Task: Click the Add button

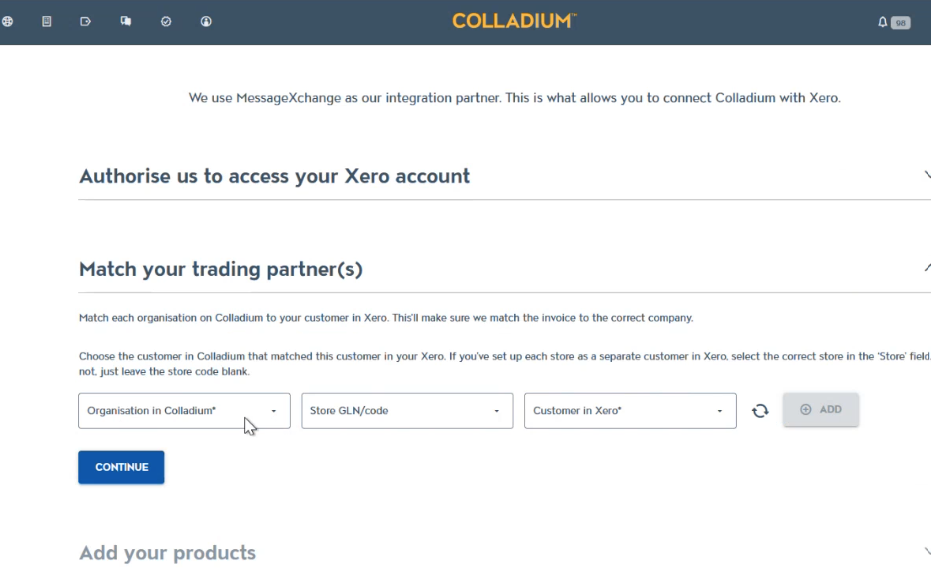Action: [x=820, y=409]
